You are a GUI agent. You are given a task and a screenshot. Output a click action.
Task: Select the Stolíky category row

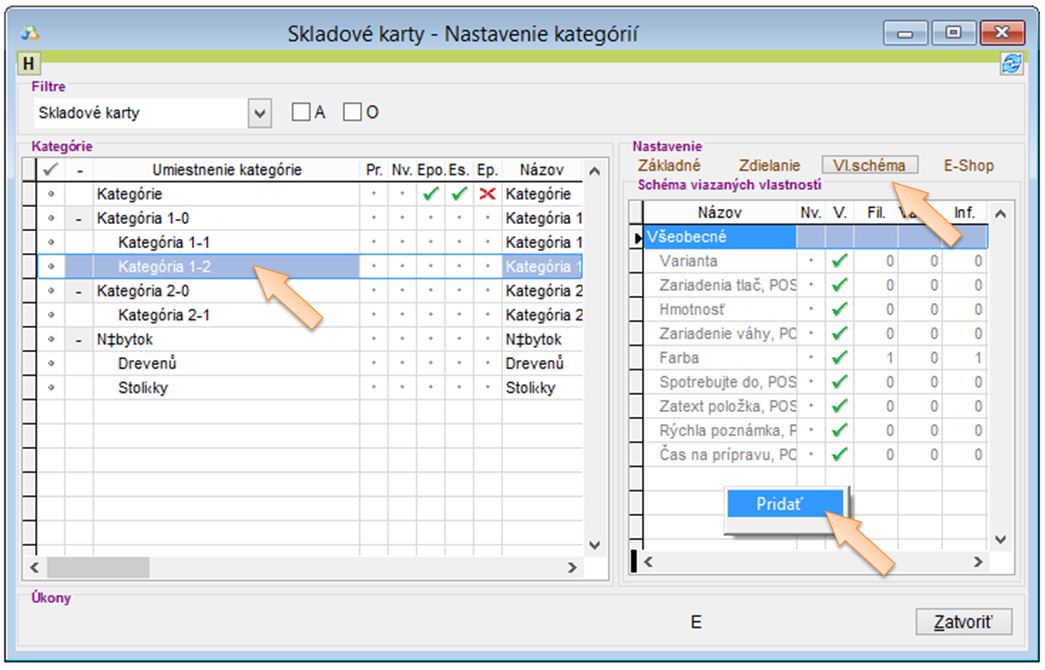[143, 388]
